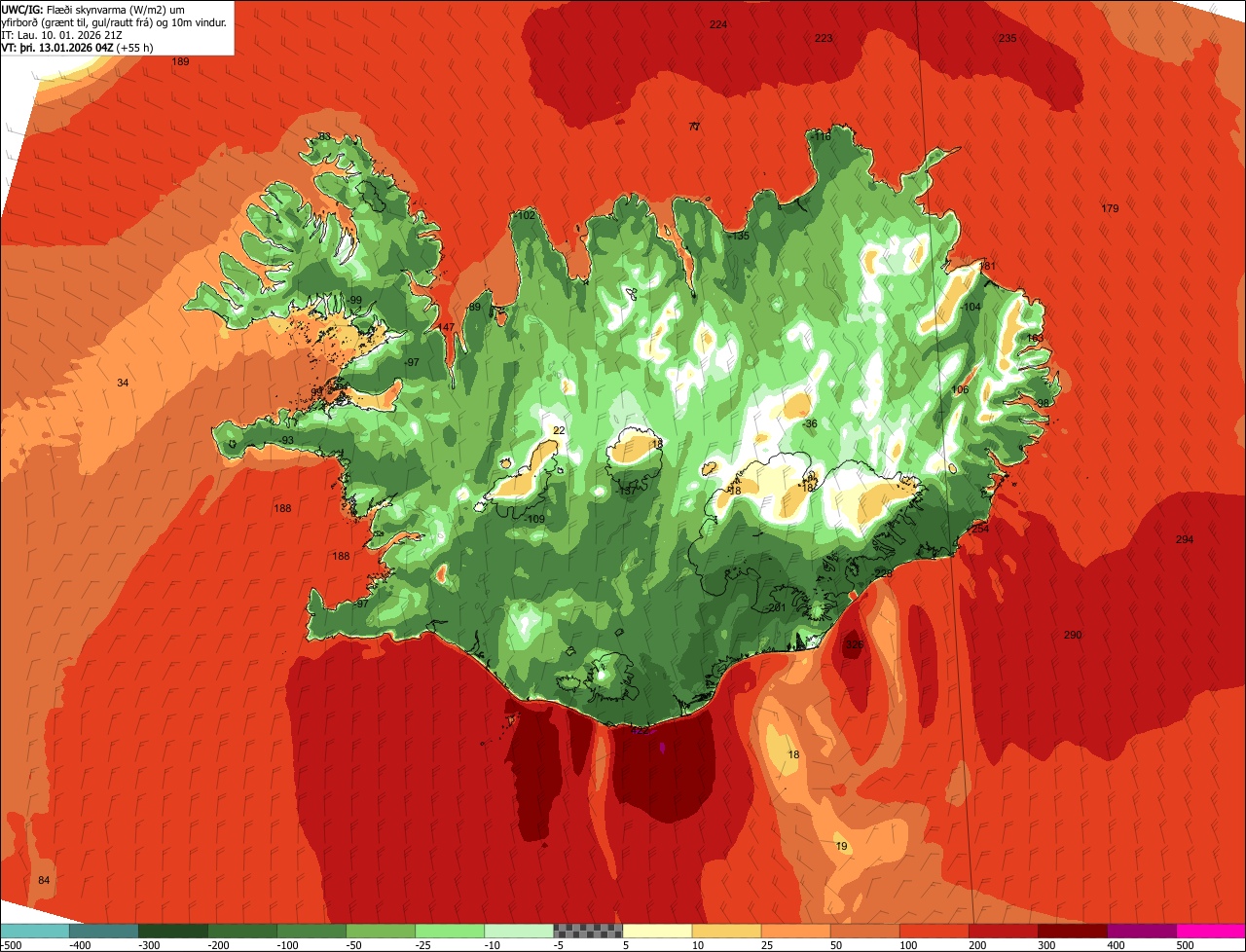Click the checkered -5 to 5 legend swatch

pos(588,931)
